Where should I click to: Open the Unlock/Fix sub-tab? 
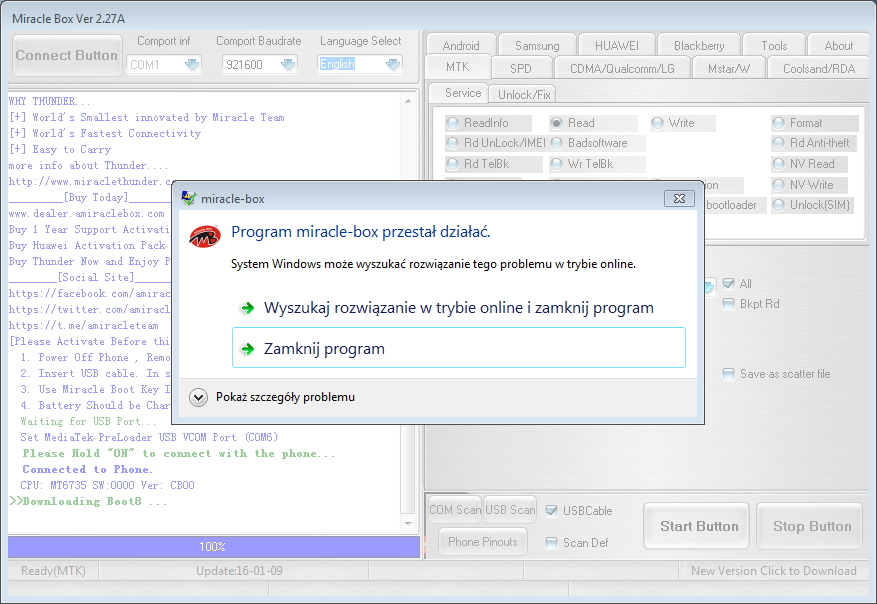524,95
